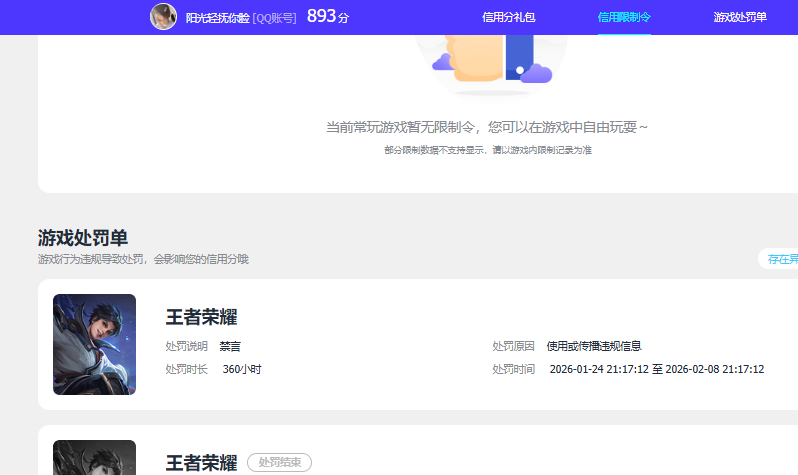Viewport: 798px width, 475px height.
Task: Click the 360小时 duration value
Action: pyautogui.click(x=242, y=369)
